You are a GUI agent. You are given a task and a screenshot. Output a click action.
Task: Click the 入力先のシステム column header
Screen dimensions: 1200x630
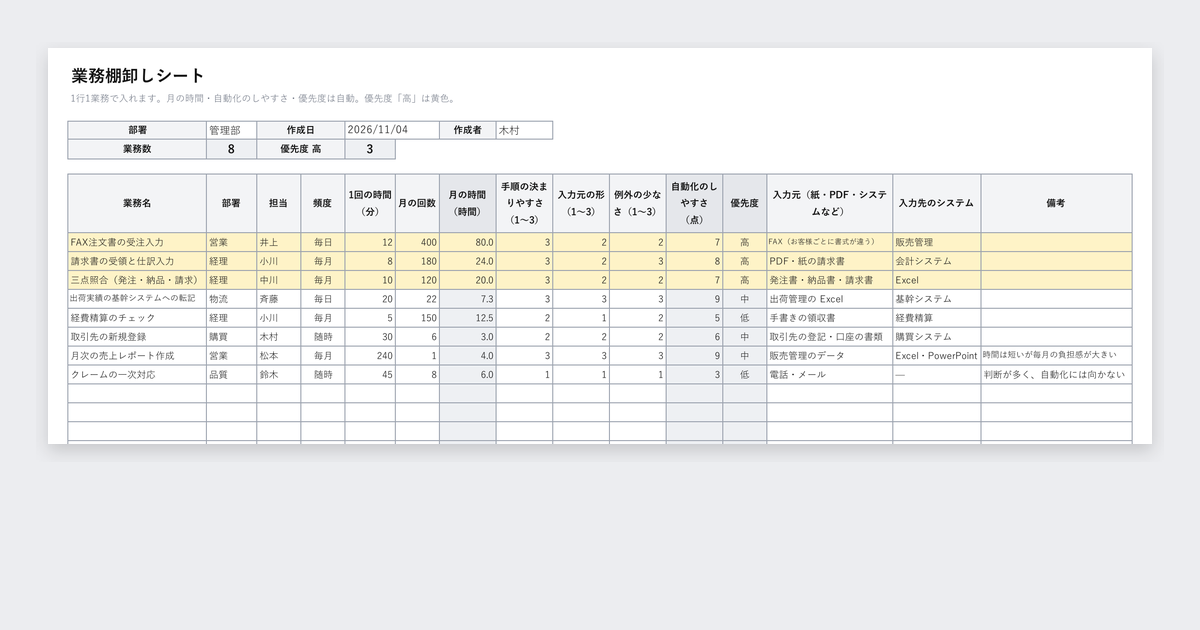(937, 203)
